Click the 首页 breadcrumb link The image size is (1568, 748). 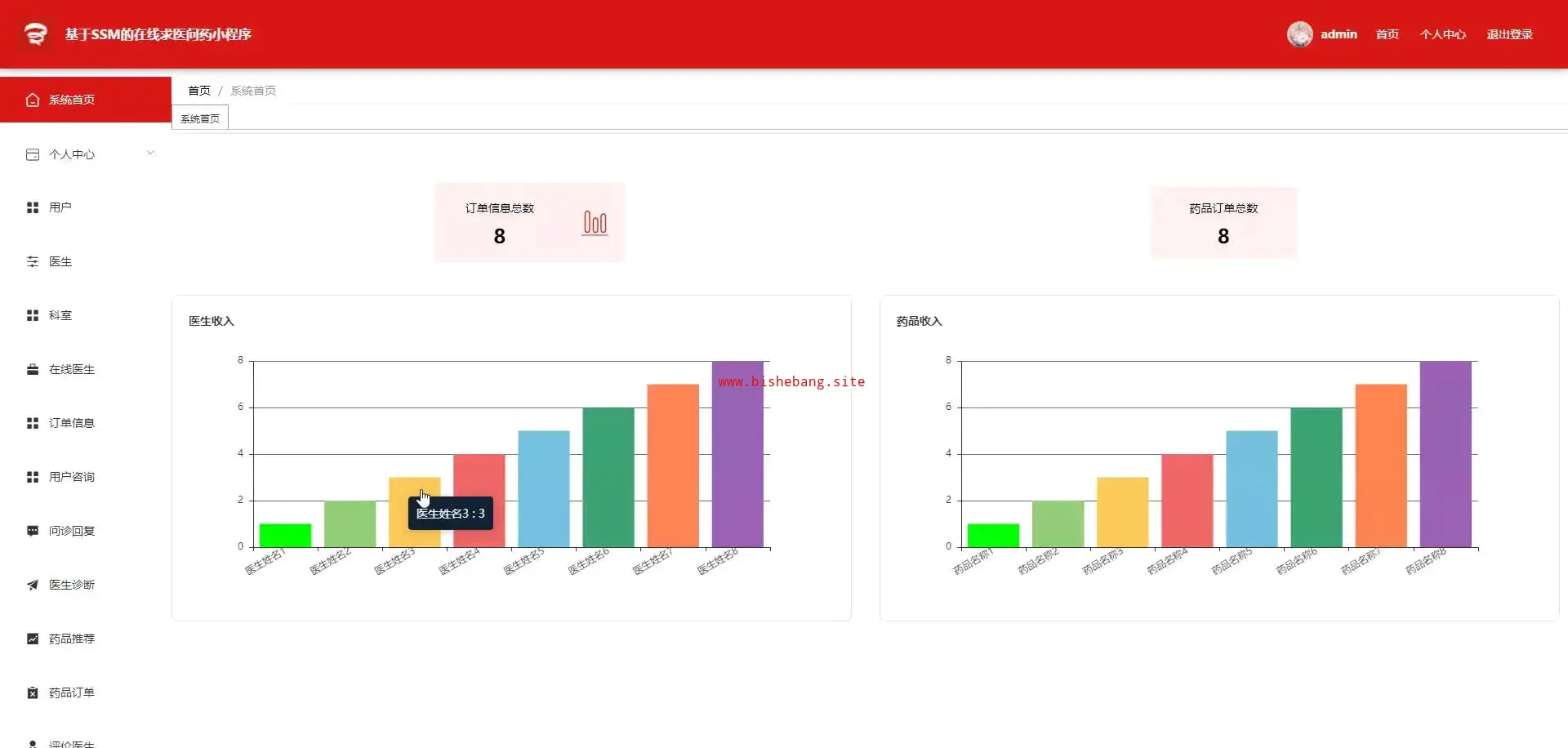(x=199, y=91)
